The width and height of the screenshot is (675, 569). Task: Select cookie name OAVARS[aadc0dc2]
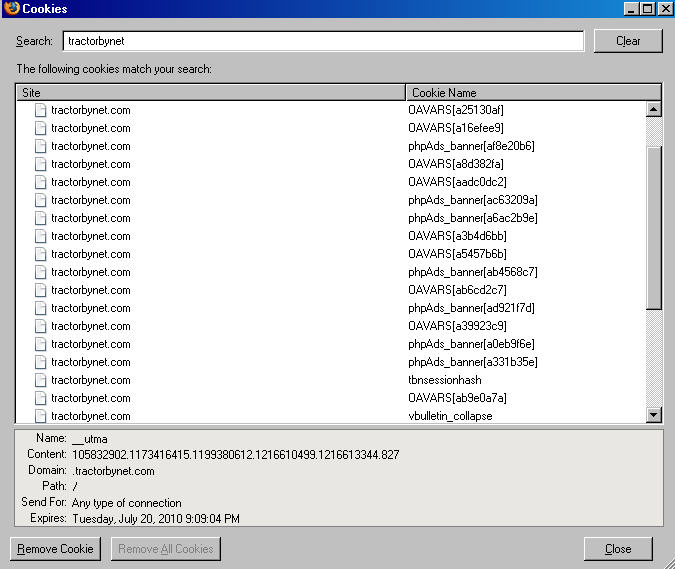[457, 182]
